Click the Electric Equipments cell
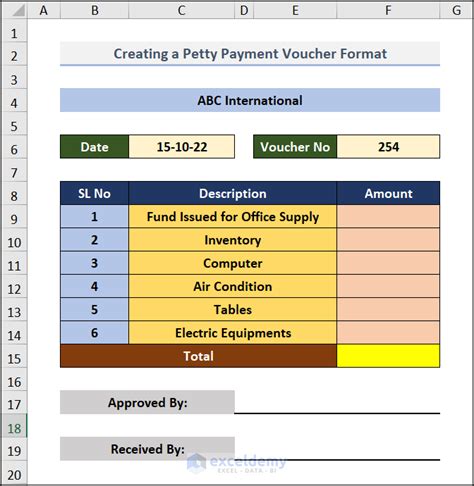474x486 pixels. (x=233, y=333)
